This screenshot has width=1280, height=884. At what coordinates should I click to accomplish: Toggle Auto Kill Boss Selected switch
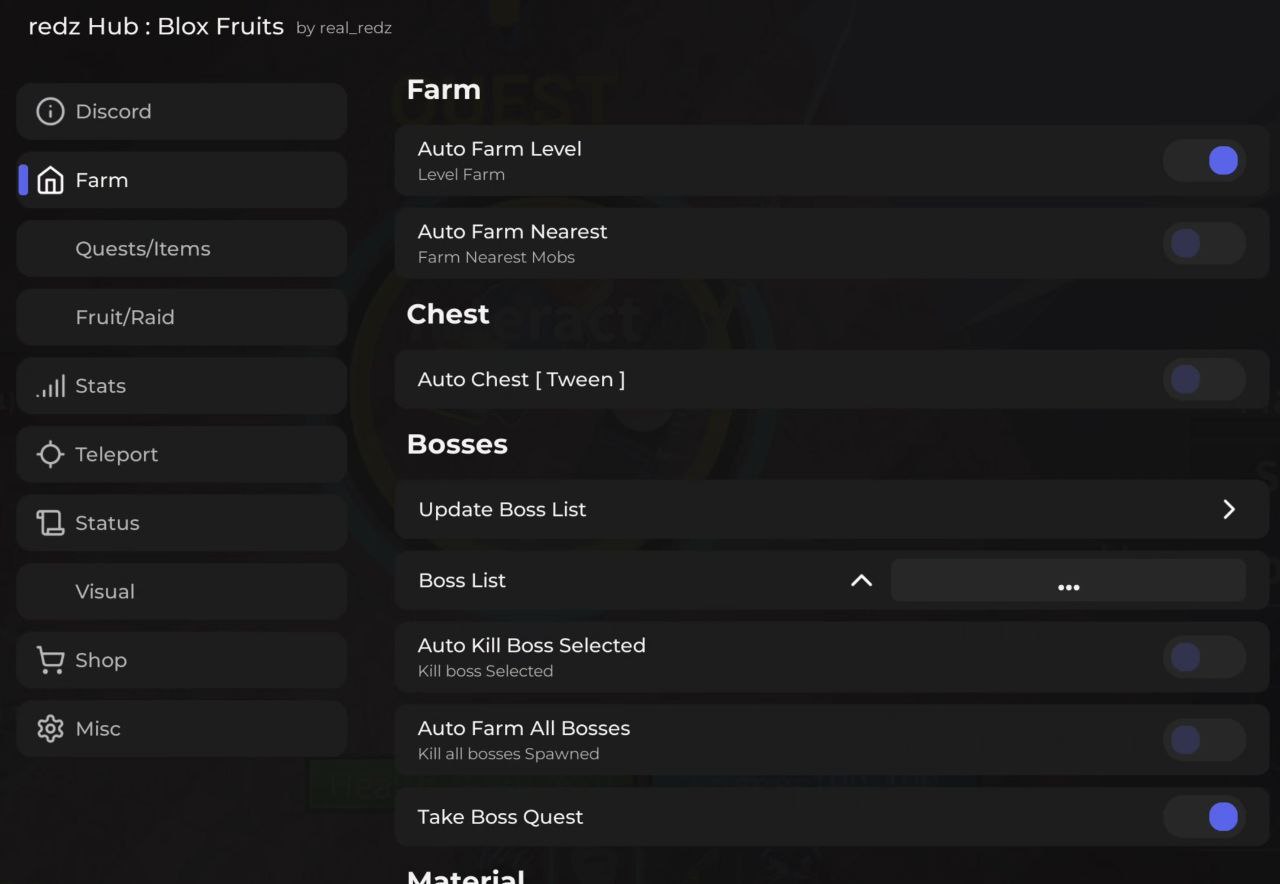pos(1204,657)
